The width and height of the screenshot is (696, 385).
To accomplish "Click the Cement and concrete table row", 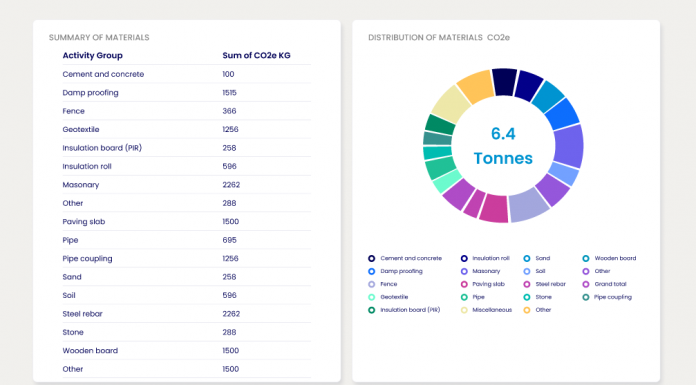I will [186, 74].
